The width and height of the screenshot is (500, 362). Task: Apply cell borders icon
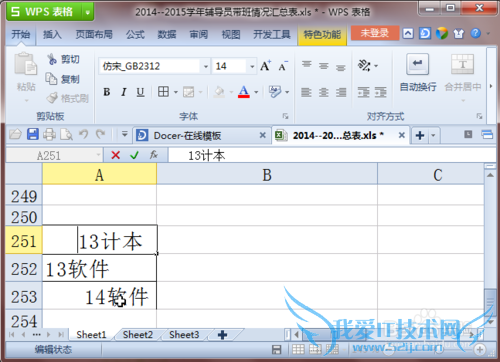point(163,92)
